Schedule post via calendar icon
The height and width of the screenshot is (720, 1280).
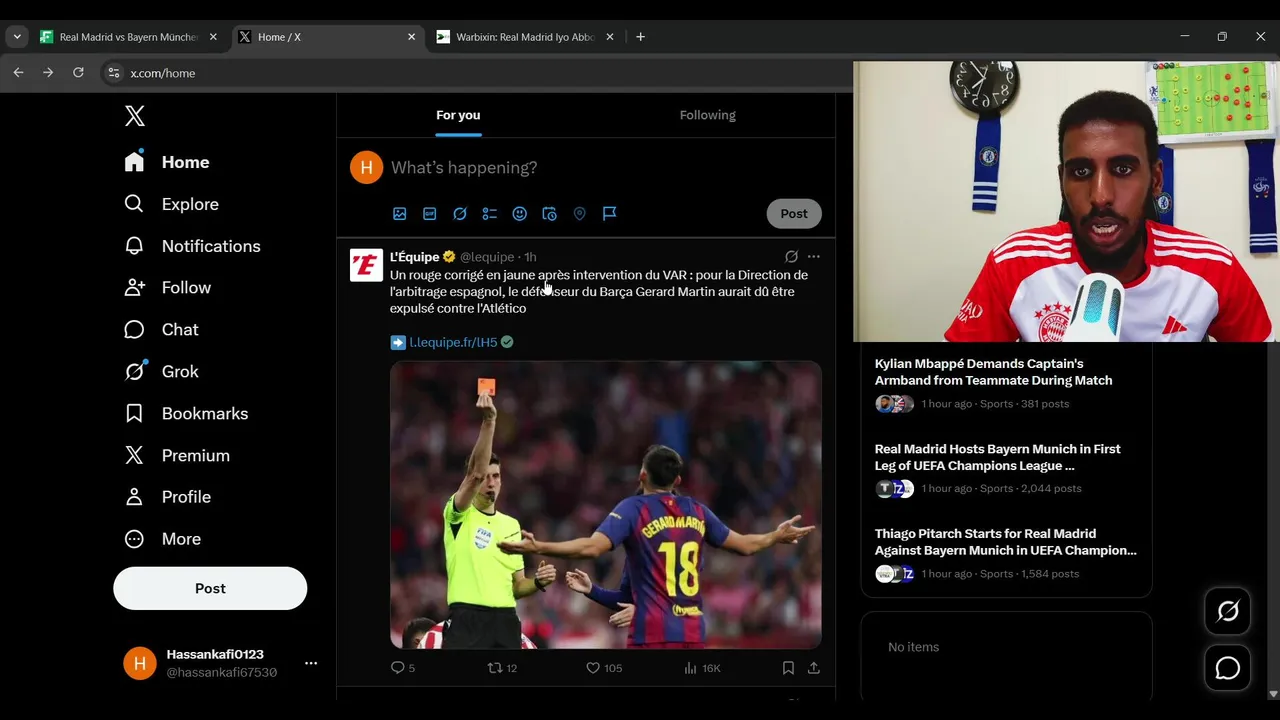click(x=549, y=213)
